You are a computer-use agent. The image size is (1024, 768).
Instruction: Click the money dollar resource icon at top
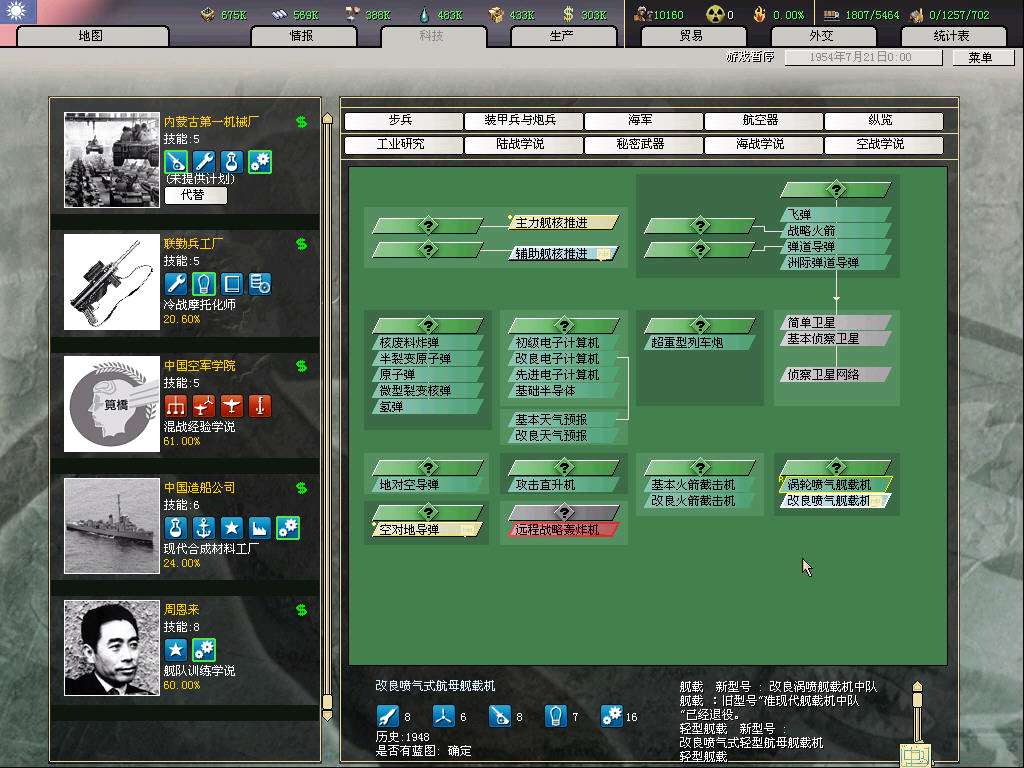point(568,14)
